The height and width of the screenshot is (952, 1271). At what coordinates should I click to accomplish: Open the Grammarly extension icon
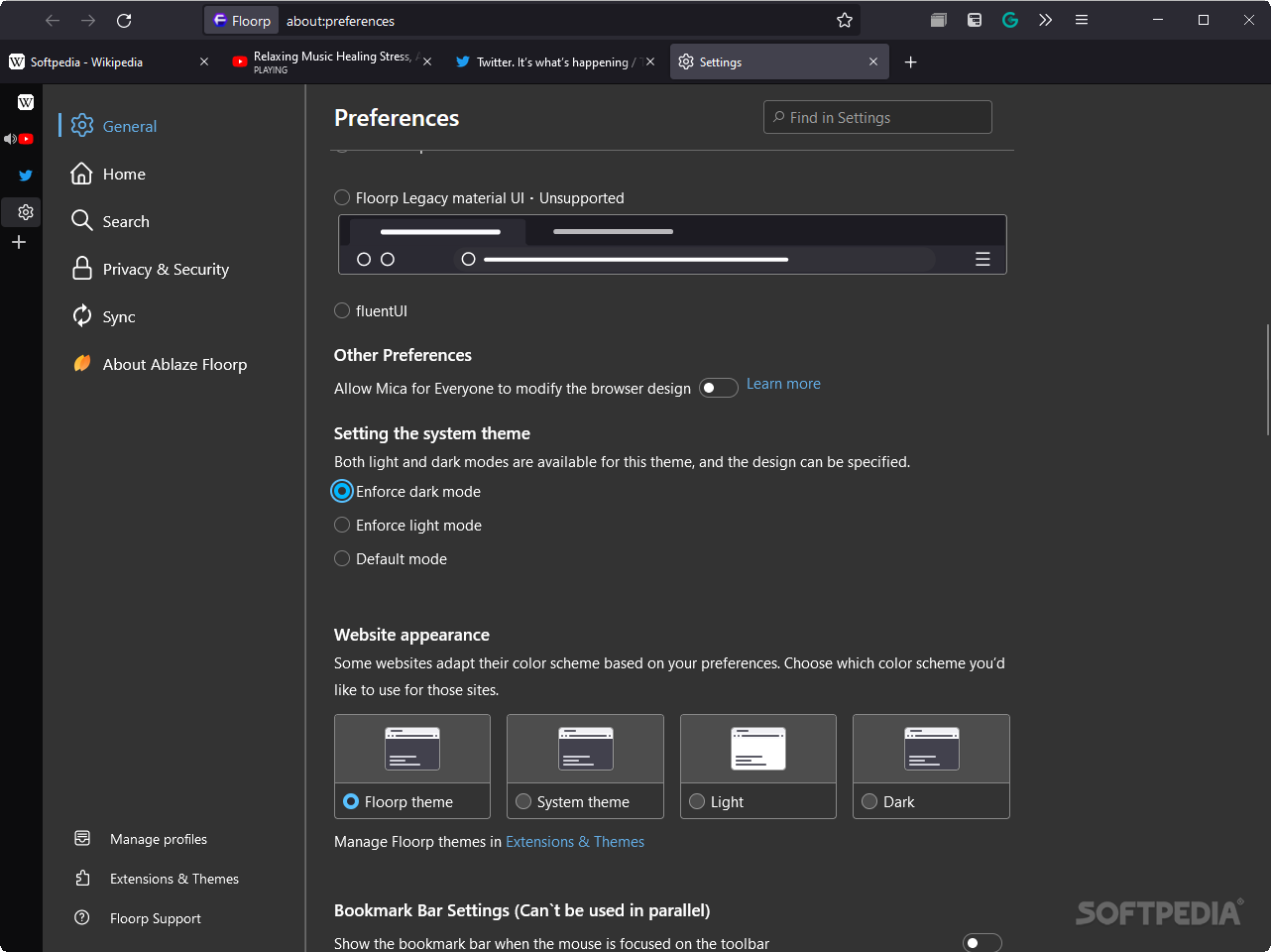tap(1010, 20)
